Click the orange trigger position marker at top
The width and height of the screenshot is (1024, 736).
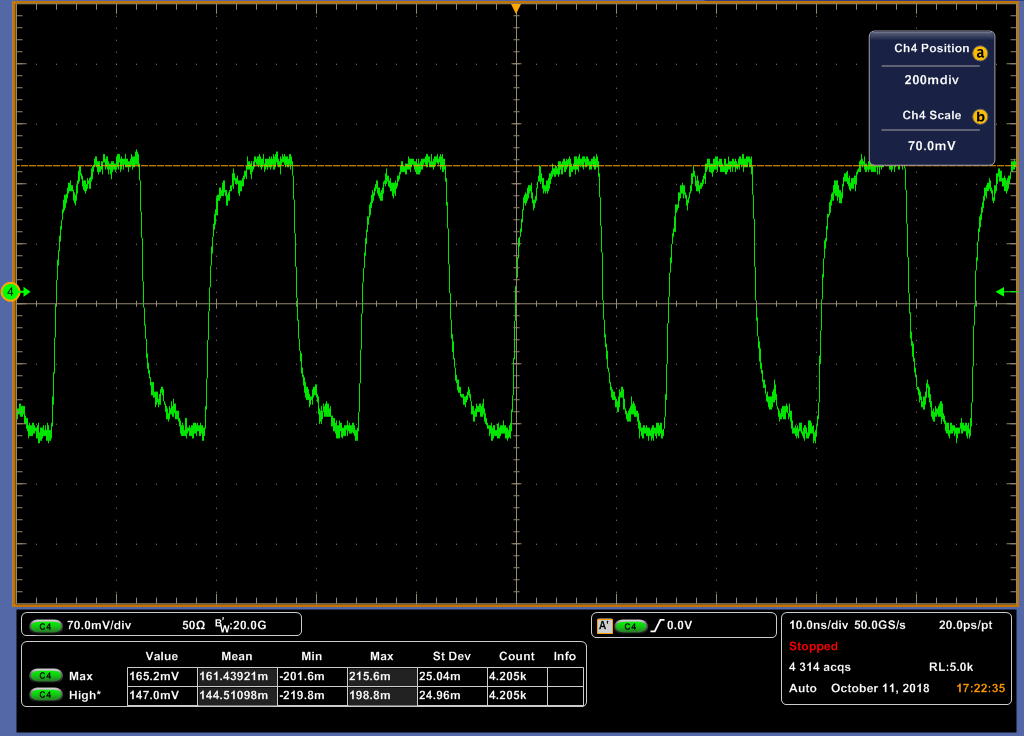516,9
